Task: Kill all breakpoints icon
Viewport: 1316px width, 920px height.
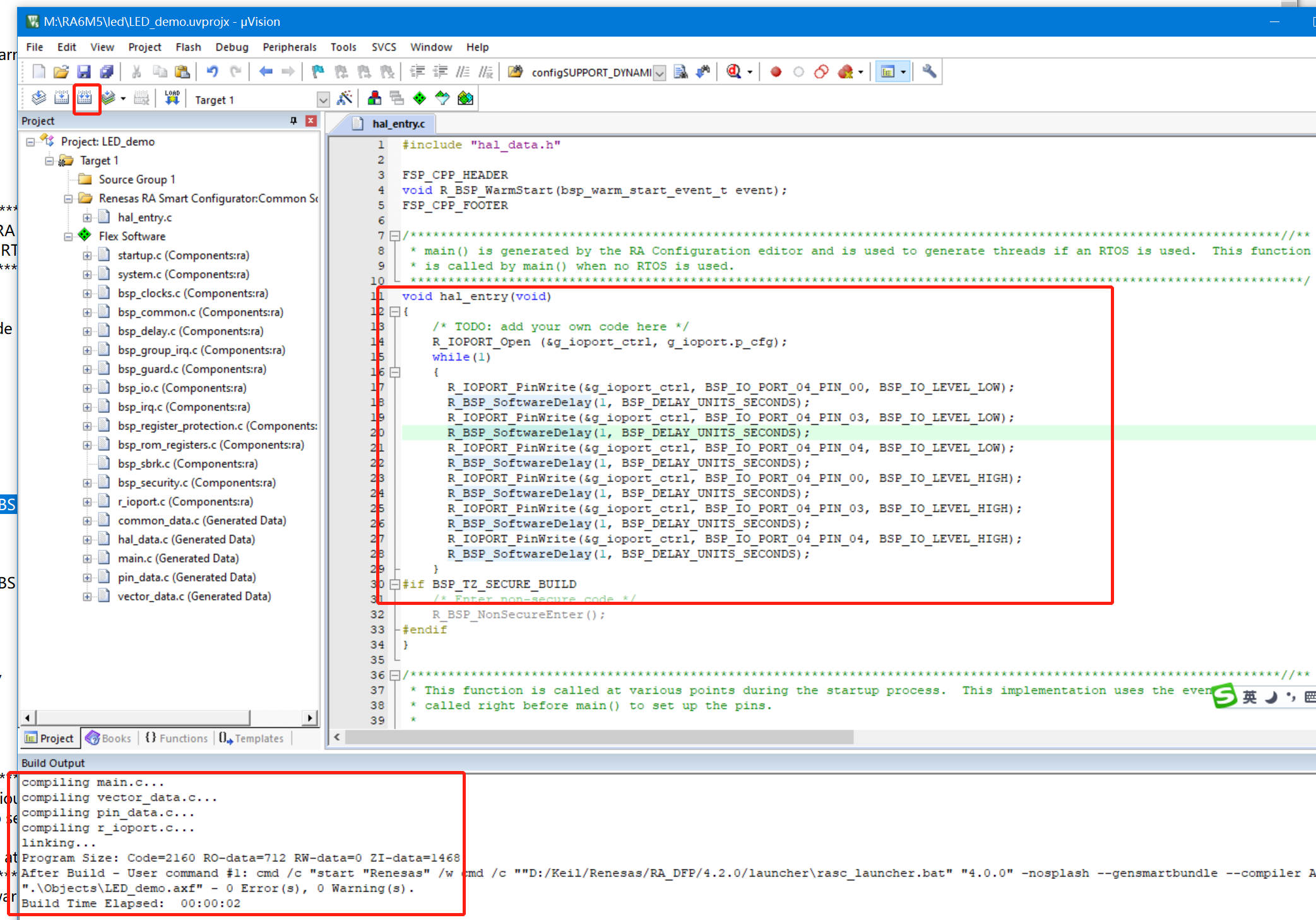Action: pos(845,72)
